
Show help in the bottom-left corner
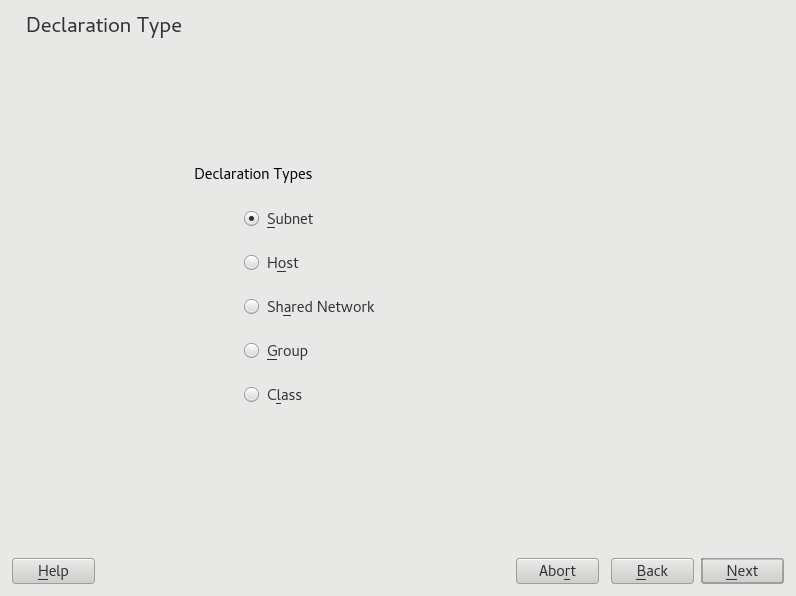(53, 571)
